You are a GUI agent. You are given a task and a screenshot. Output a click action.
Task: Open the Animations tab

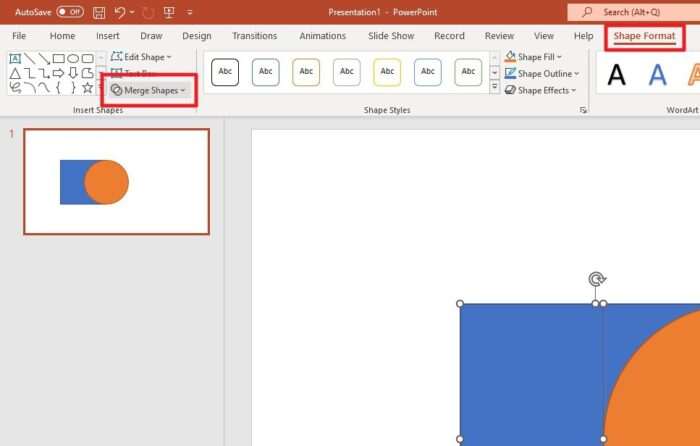[x=322, y=36]
